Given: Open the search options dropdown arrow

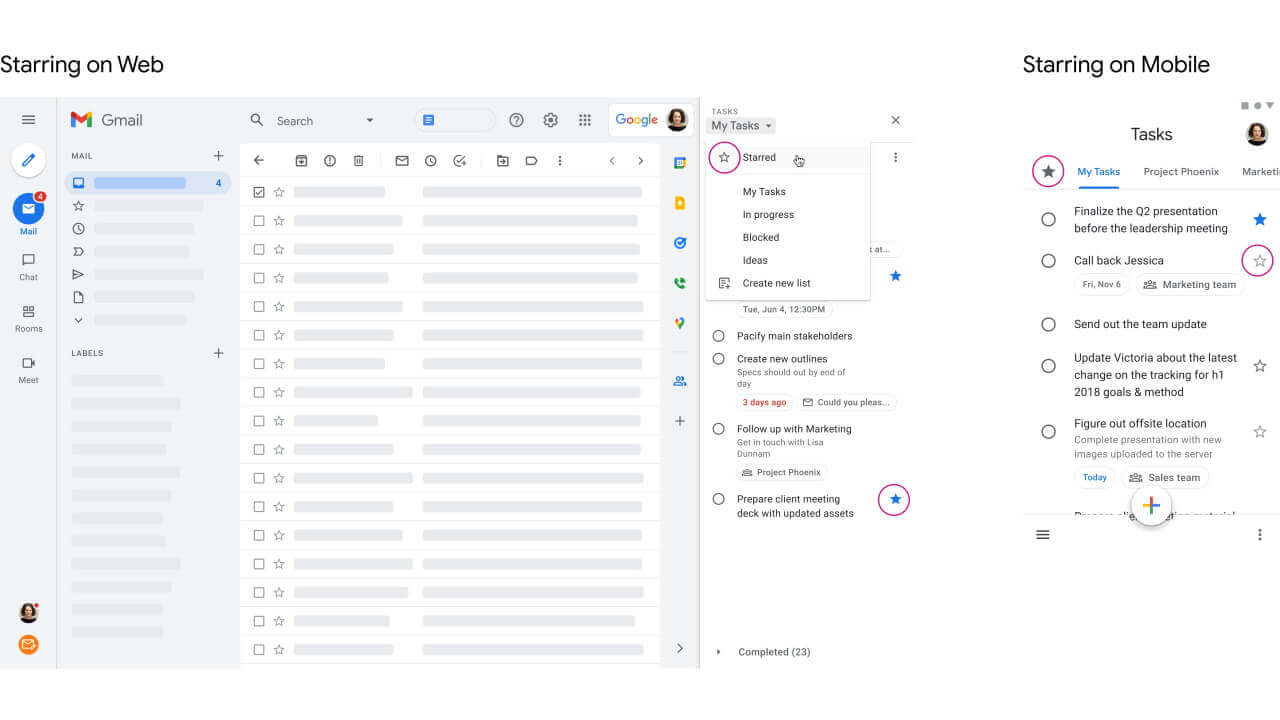Looking at the screenshot, I should click(x=369, y=120).
